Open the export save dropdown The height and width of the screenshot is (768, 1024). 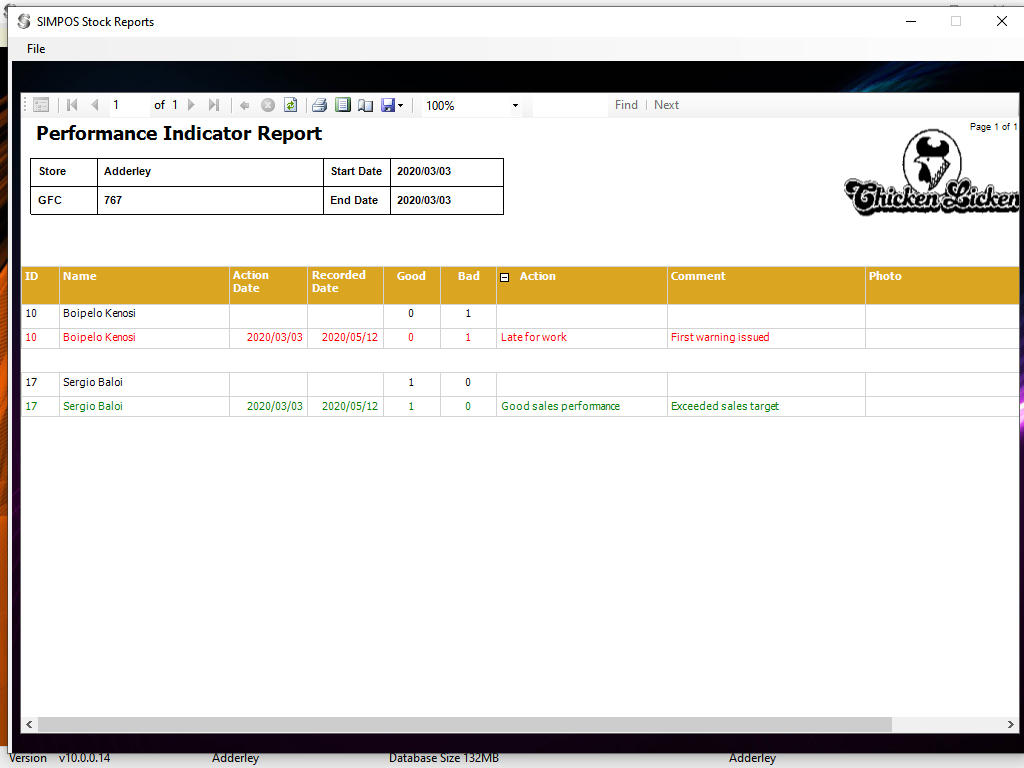(393, 105)
